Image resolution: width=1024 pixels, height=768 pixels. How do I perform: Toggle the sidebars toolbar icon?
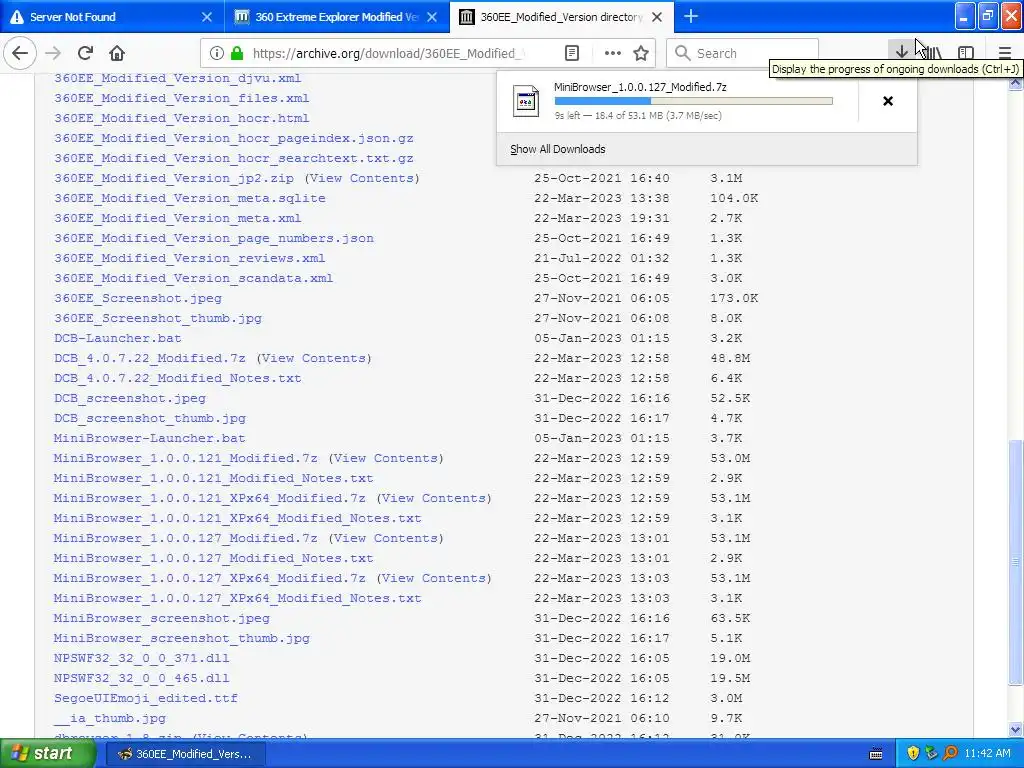[966, 53]
